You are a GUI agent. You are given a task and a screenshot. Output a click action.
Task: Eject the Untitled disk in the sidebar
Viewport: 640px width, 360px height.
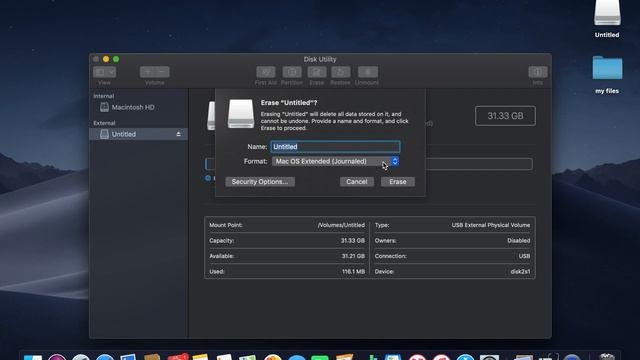pos(178,134)
